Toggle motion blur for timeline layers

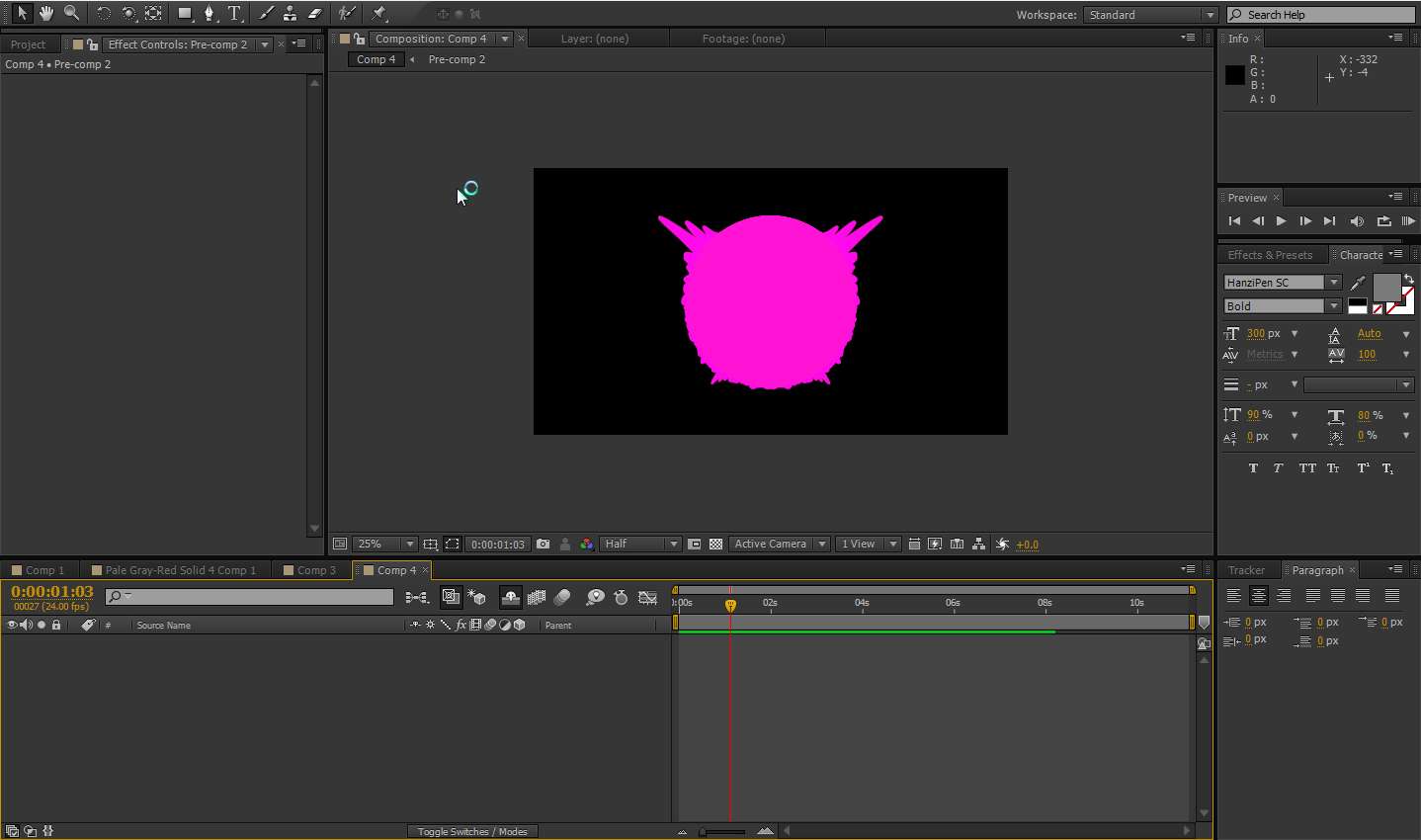[x=562, y=597]
